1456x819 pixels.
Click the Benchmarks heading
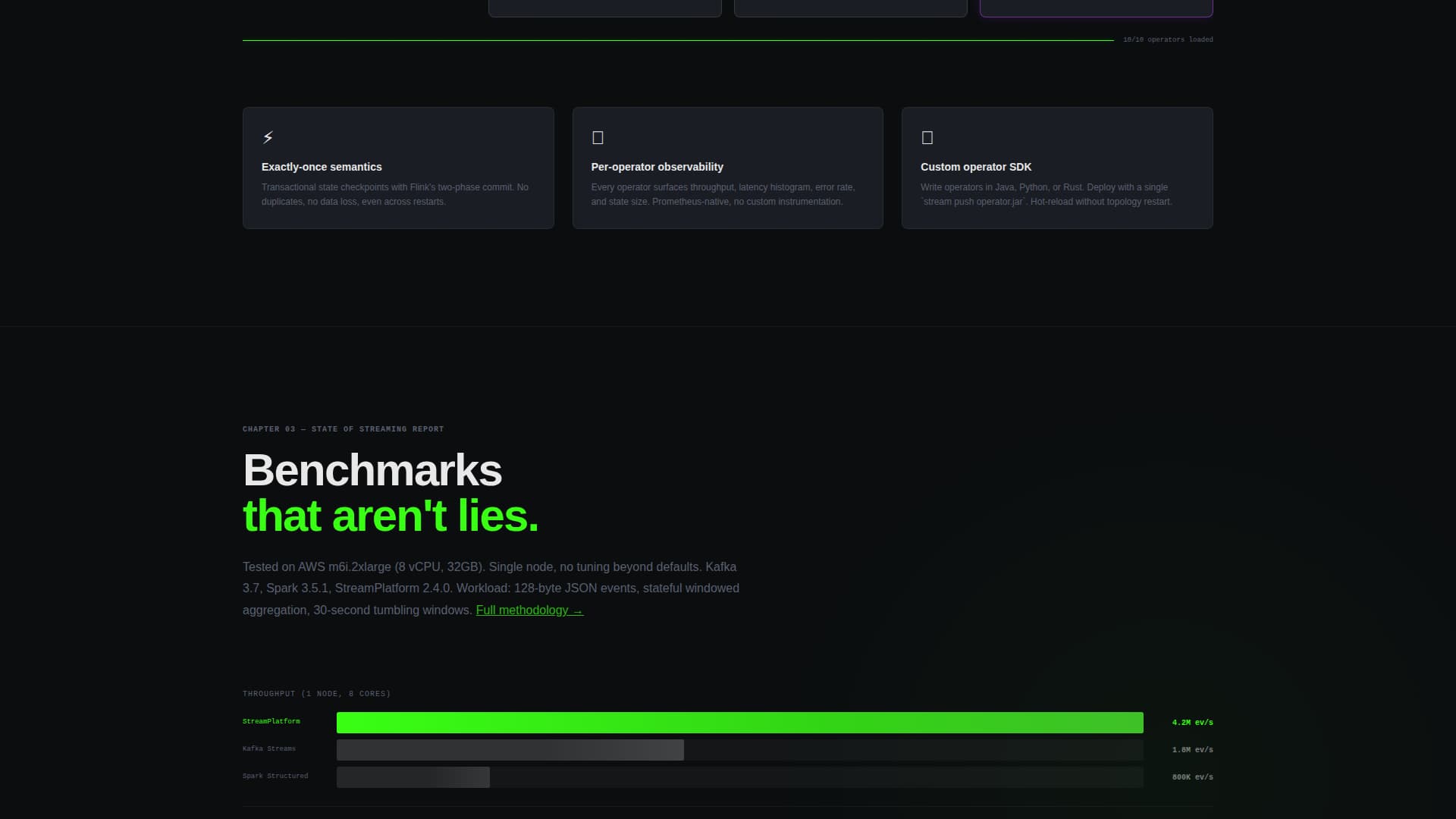372,470
